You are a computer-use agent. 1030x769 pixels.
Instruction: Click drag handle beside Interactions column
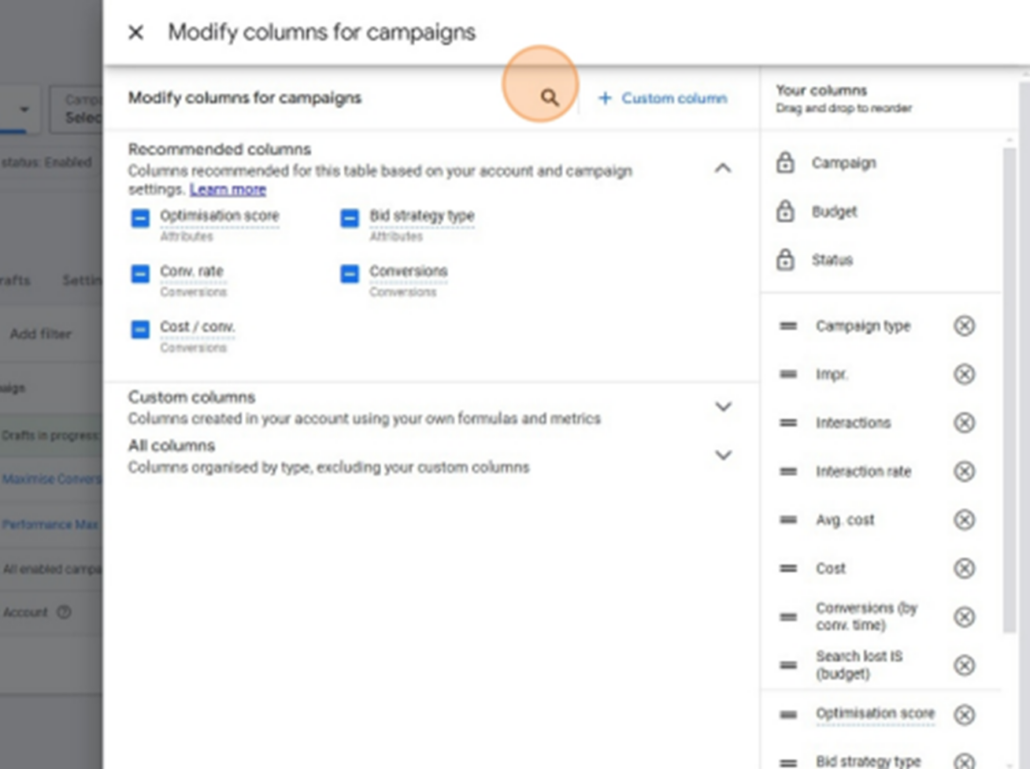[x=789, y=423]
